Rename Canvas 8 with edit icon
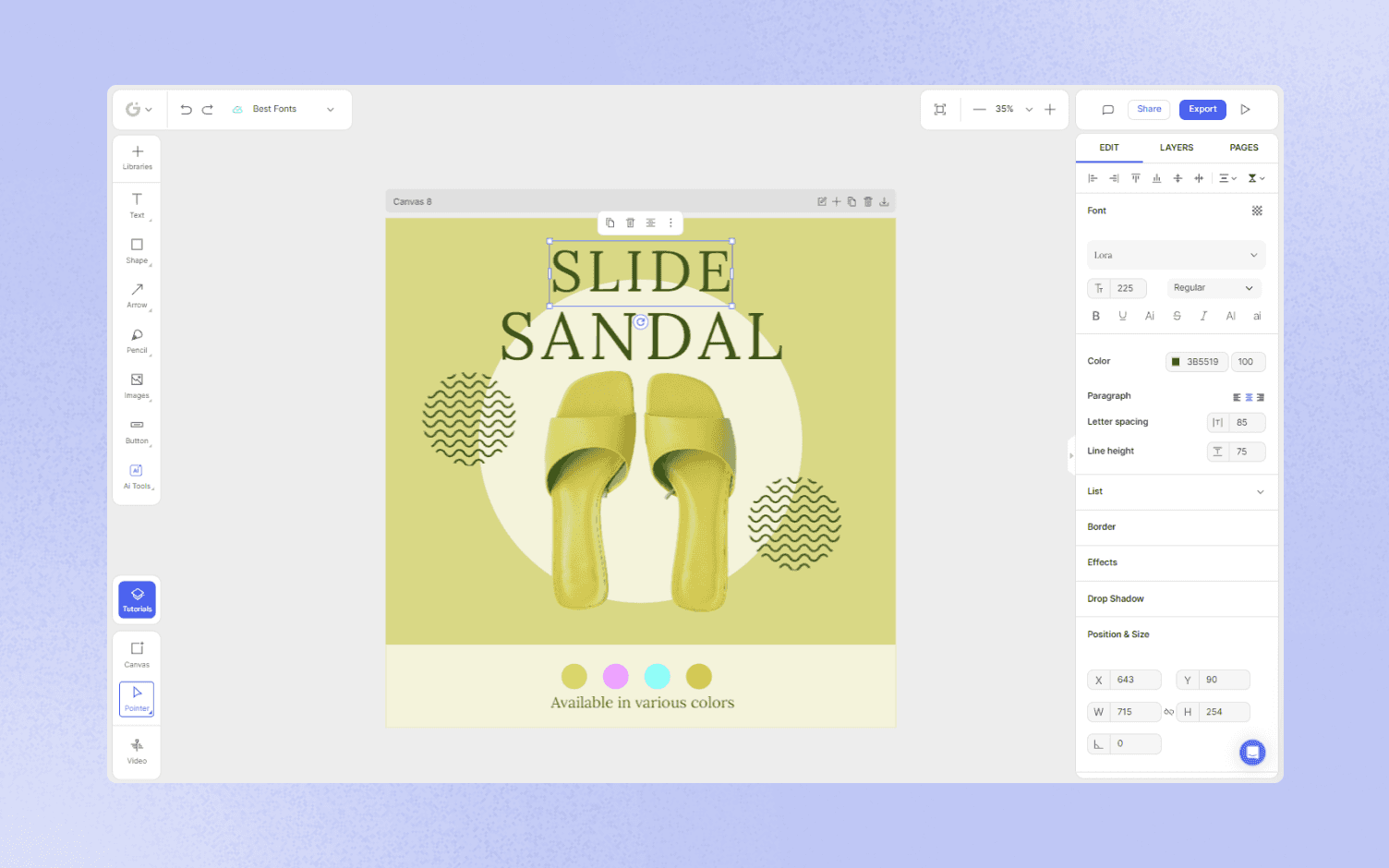 point(822,201)
